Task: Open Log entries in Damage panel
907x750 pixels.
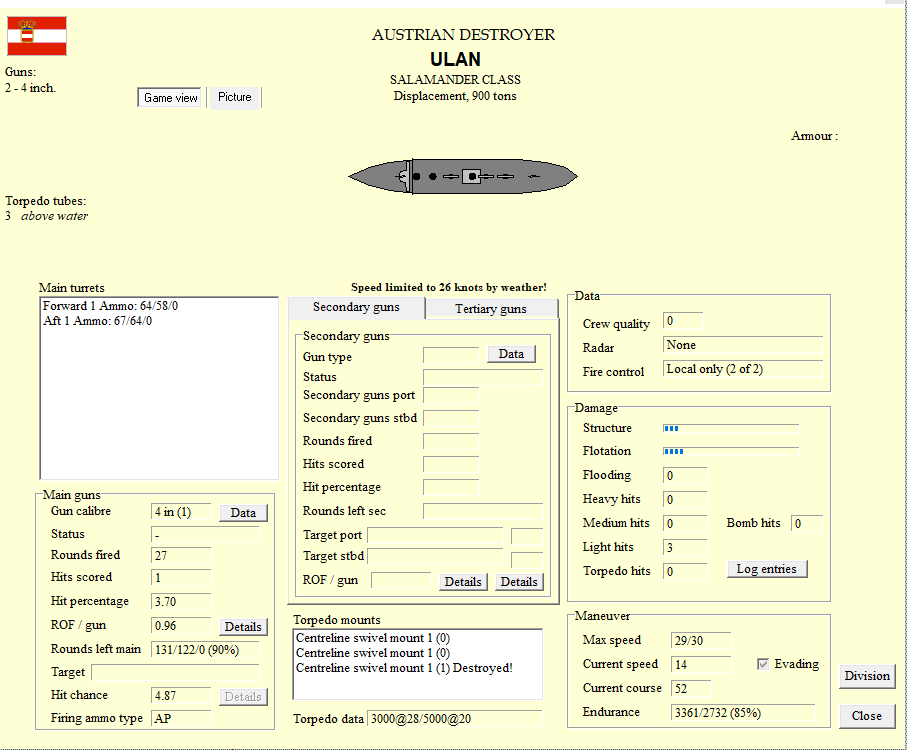Action: pos(767,569)
